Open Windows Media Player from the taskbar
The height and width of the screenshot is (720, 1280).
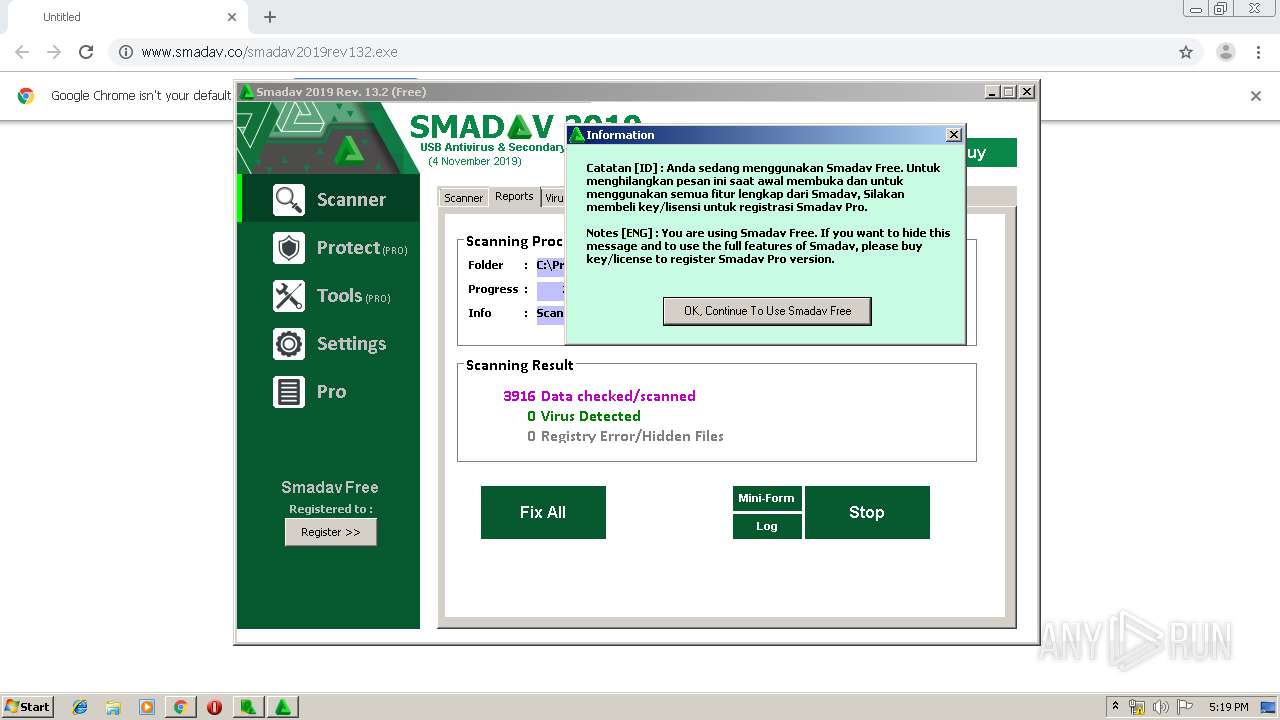pos(147,707)
